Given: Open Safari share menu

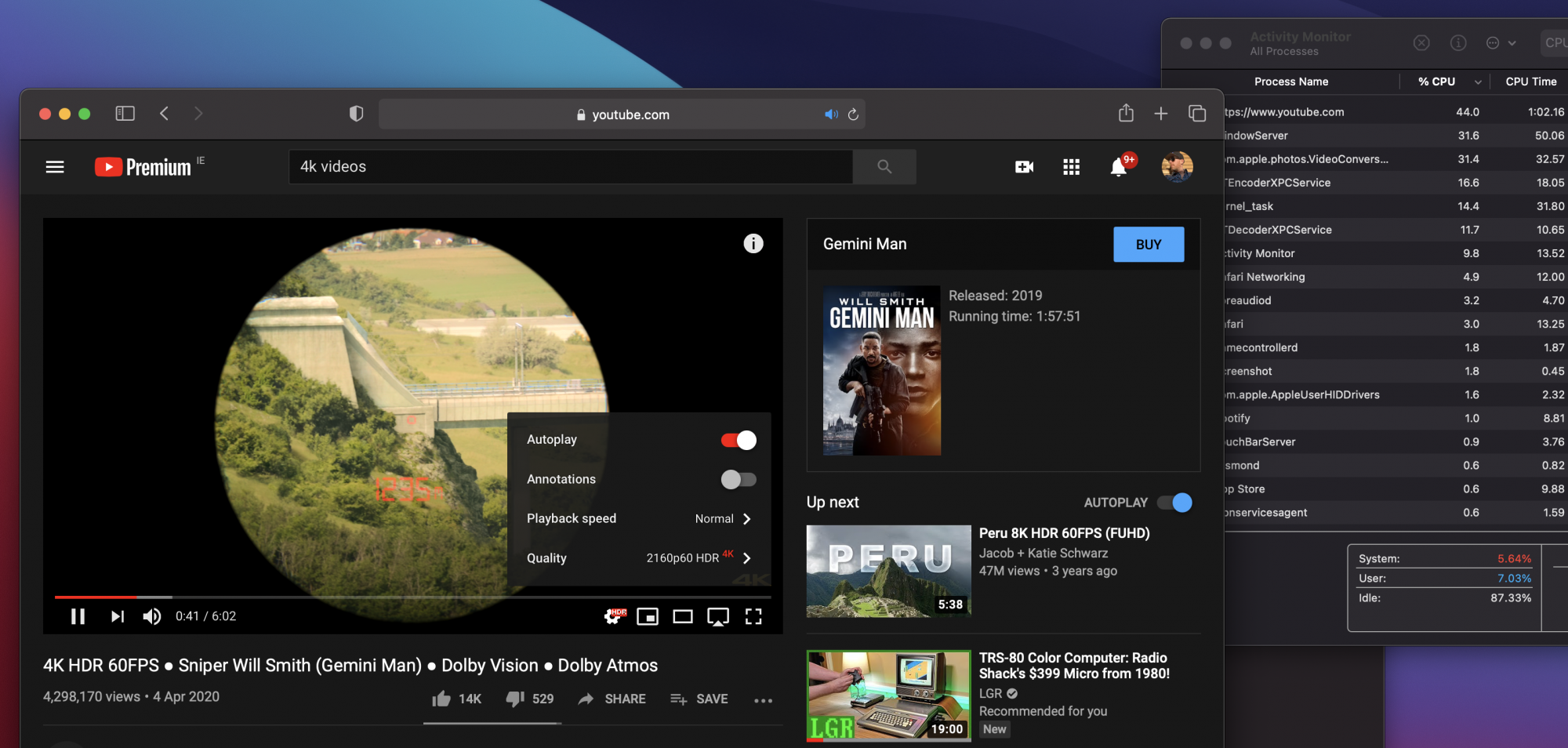Looking at the screenshot, I should (x=1126, y=113).
